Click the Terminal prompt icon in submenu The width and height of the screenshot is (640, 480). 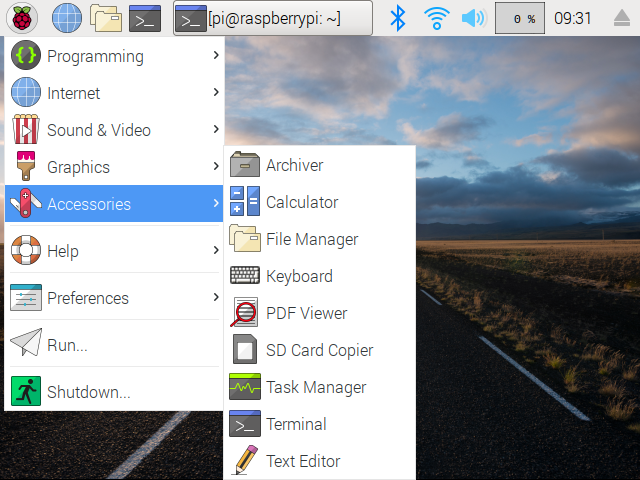point(244,424)
